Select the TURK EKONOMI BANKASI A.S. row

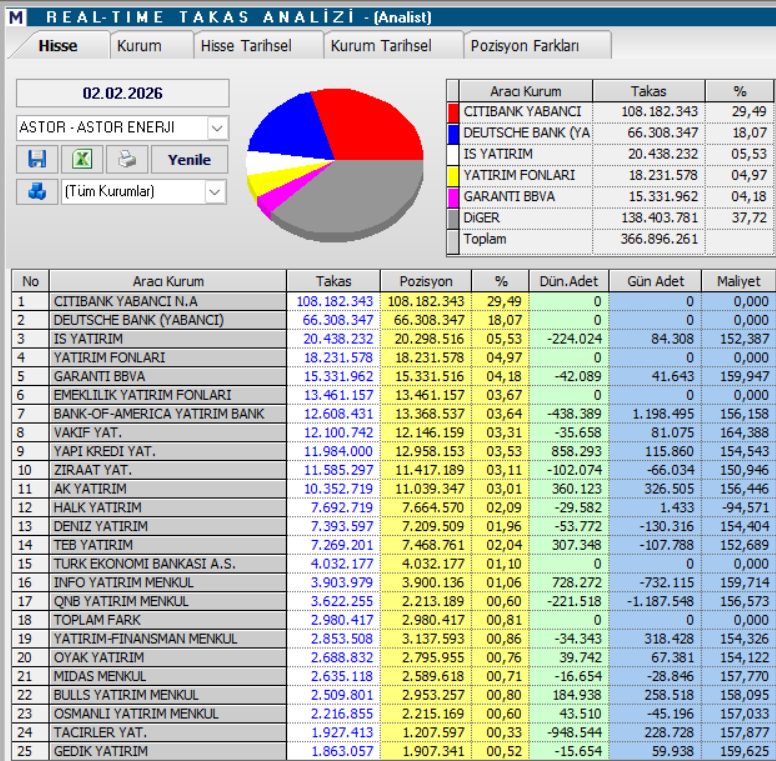[x=393, y=564]
